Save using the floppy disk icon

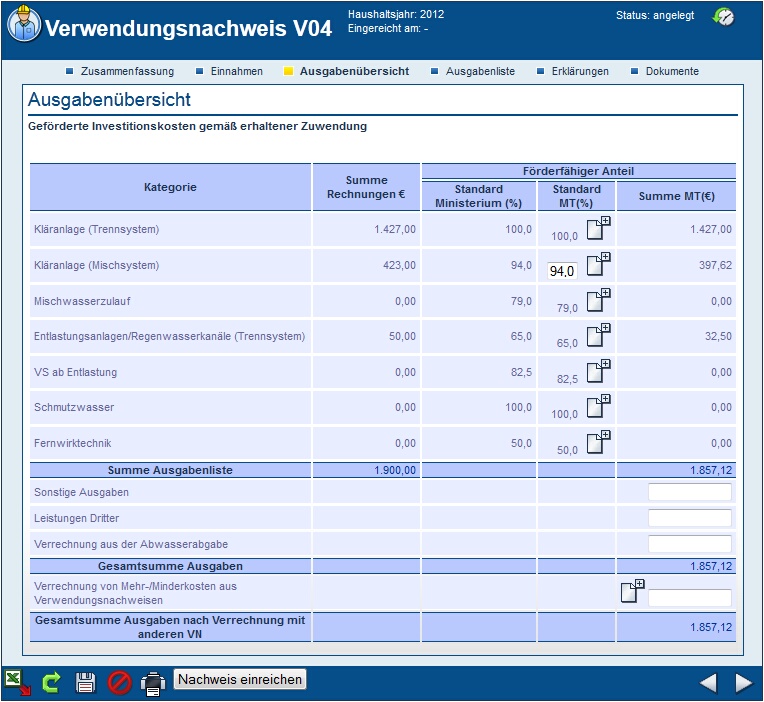pos(85,683)
